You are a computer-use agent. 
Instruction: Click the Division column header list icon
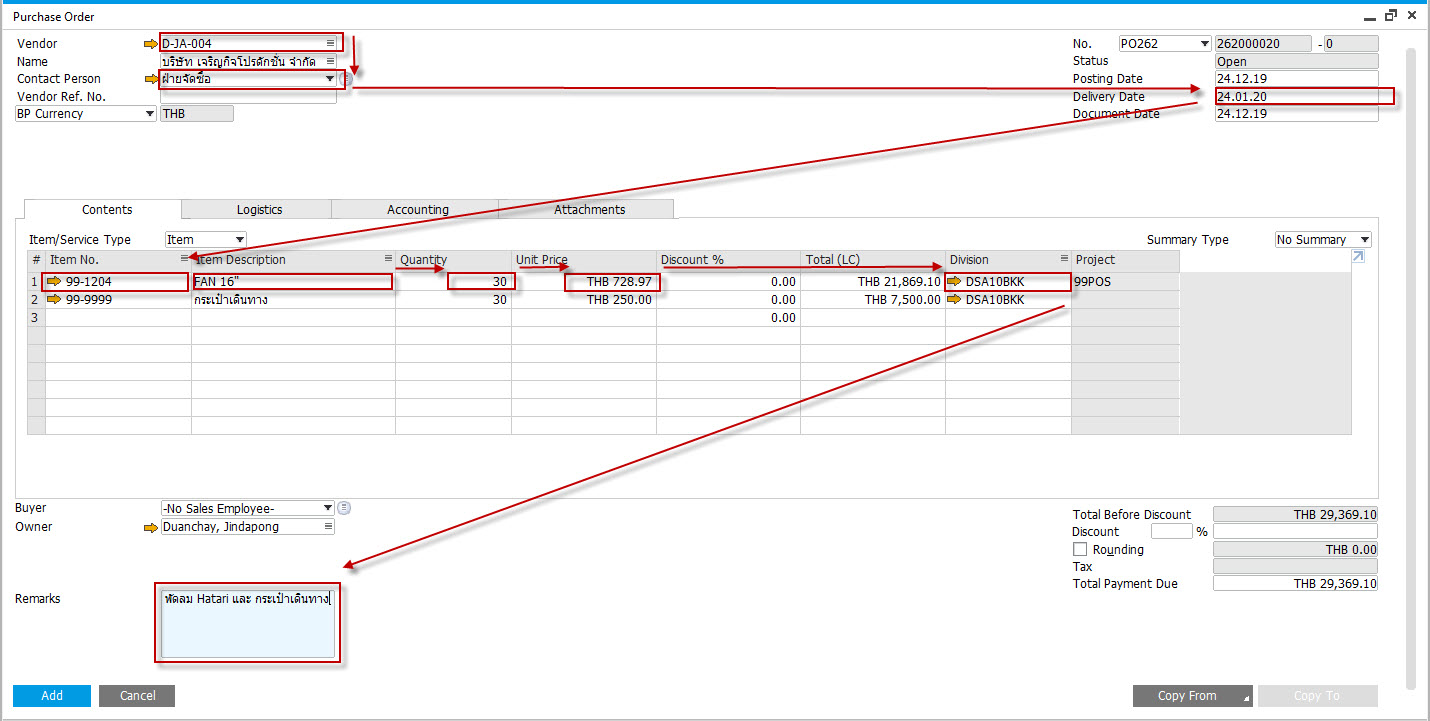click(1063, 260)
